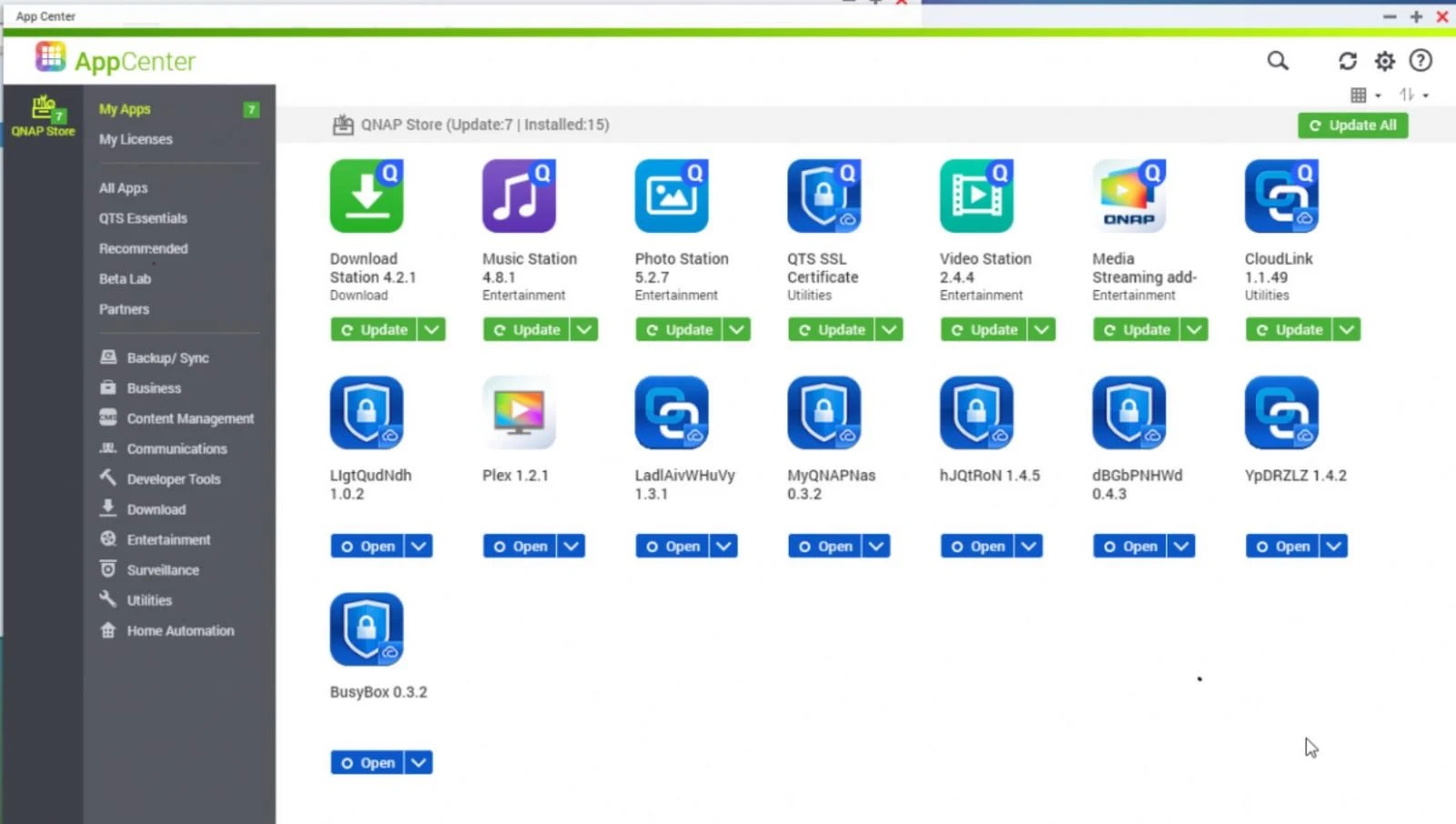This screenshot has height=824, width=1456.
Task: Update Download Station 4.2.1
Action: point(374,329)
